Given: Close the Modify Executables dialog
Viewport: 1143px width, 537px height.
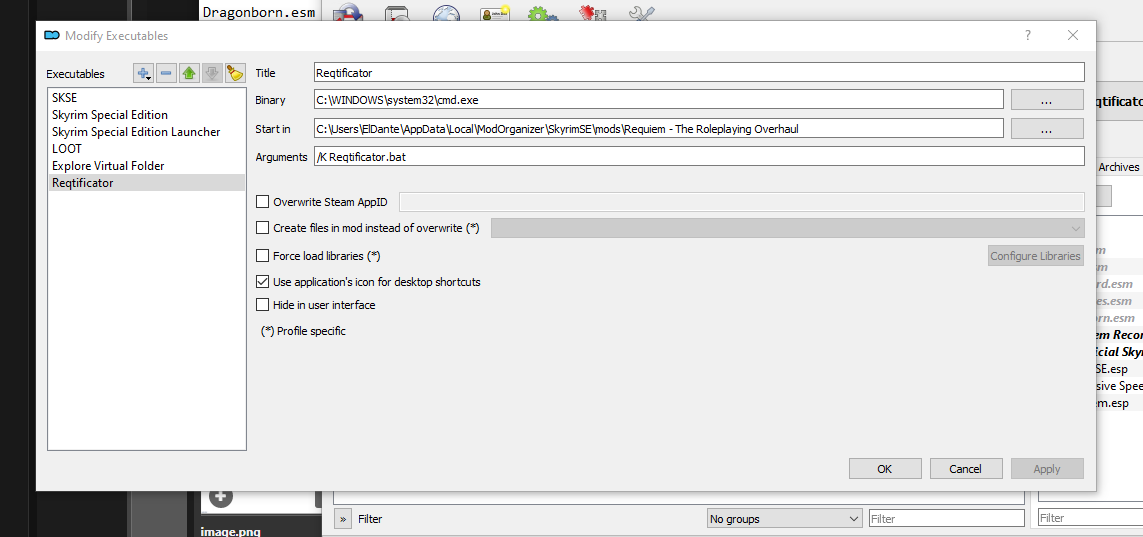Looking at the screenshot, I should coord(1072,35).
